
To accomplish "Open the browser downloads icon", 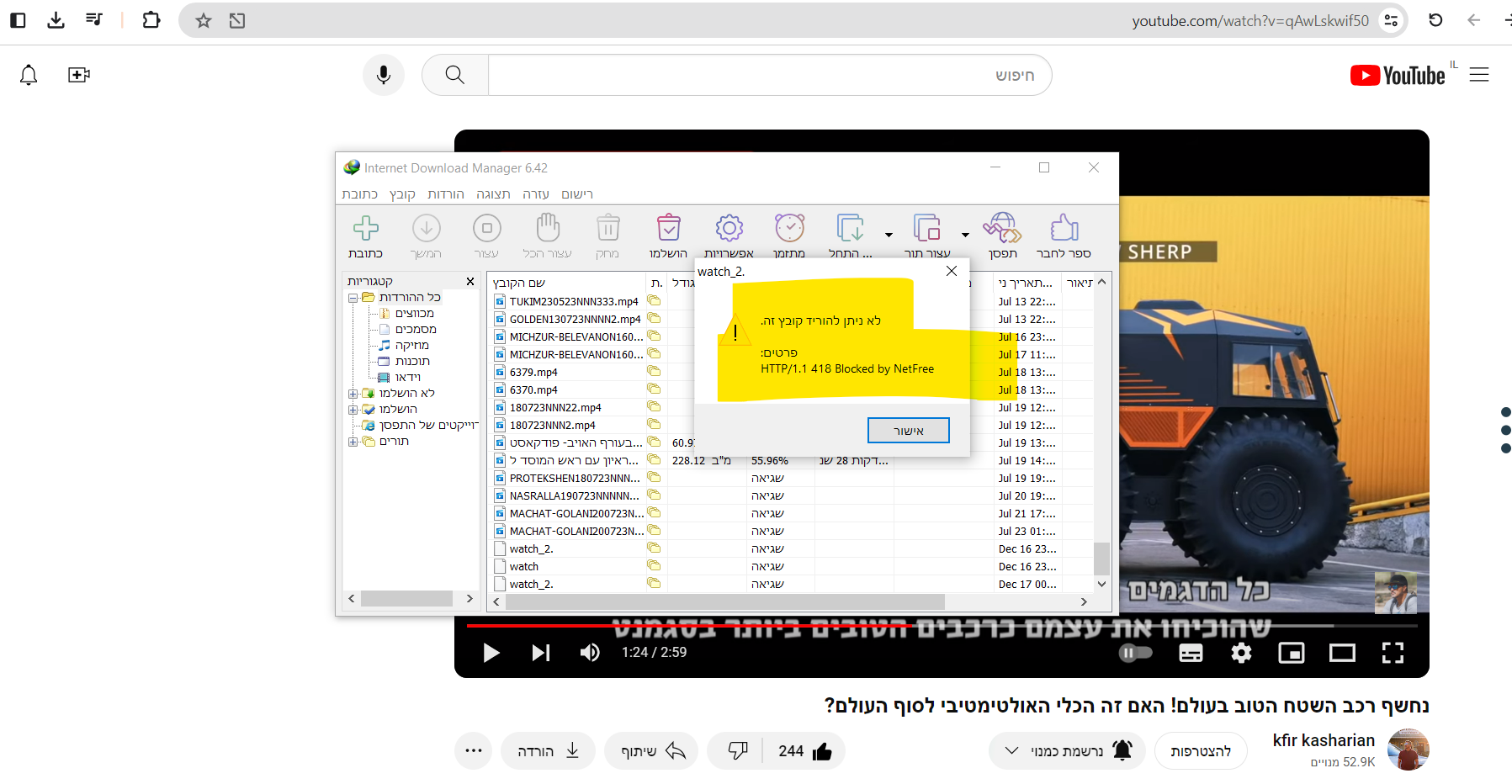I will [x=56, y=20].
